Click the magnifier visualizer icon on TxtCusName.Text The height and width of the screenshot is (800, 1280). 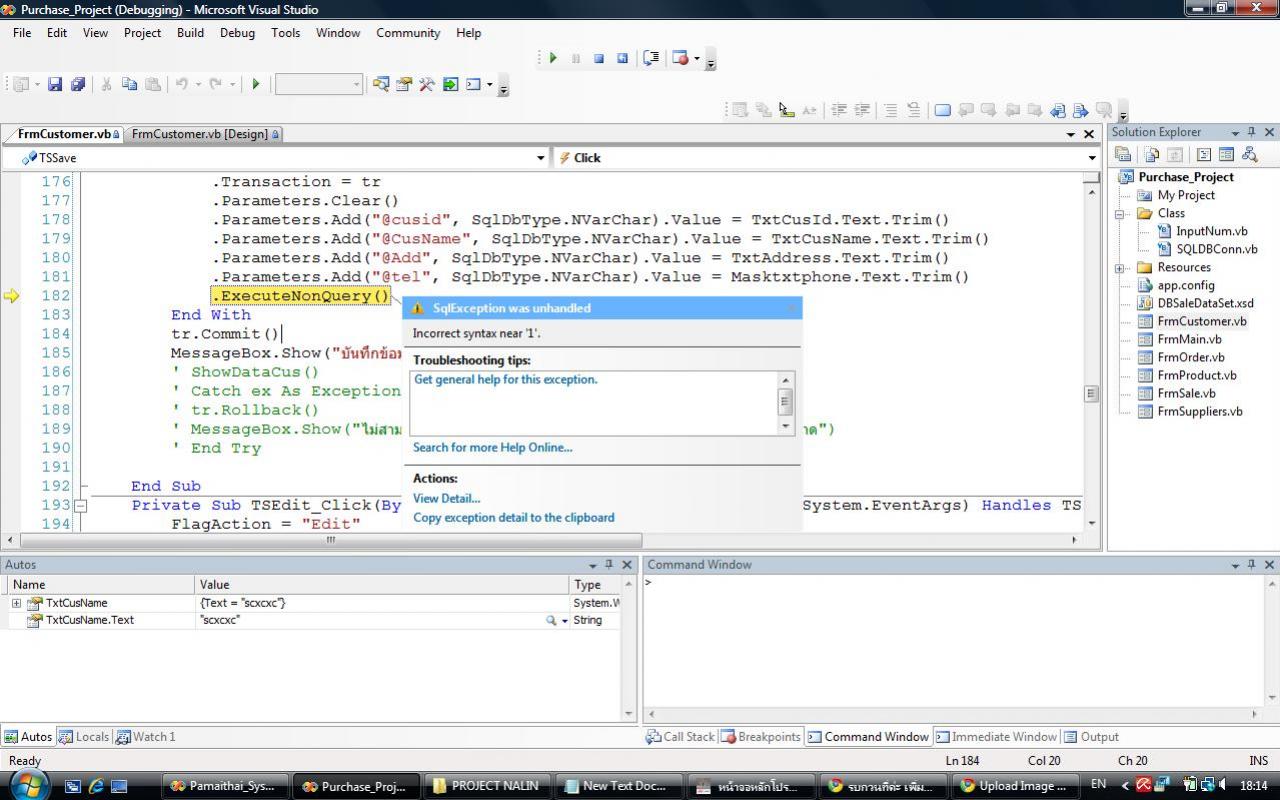(551, 620)
